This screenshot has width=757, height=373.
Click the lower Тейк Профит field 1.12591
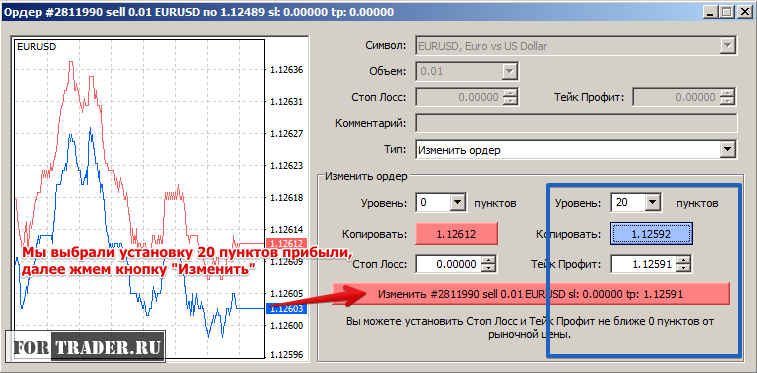pyautogui.click(x=644, y=264)
